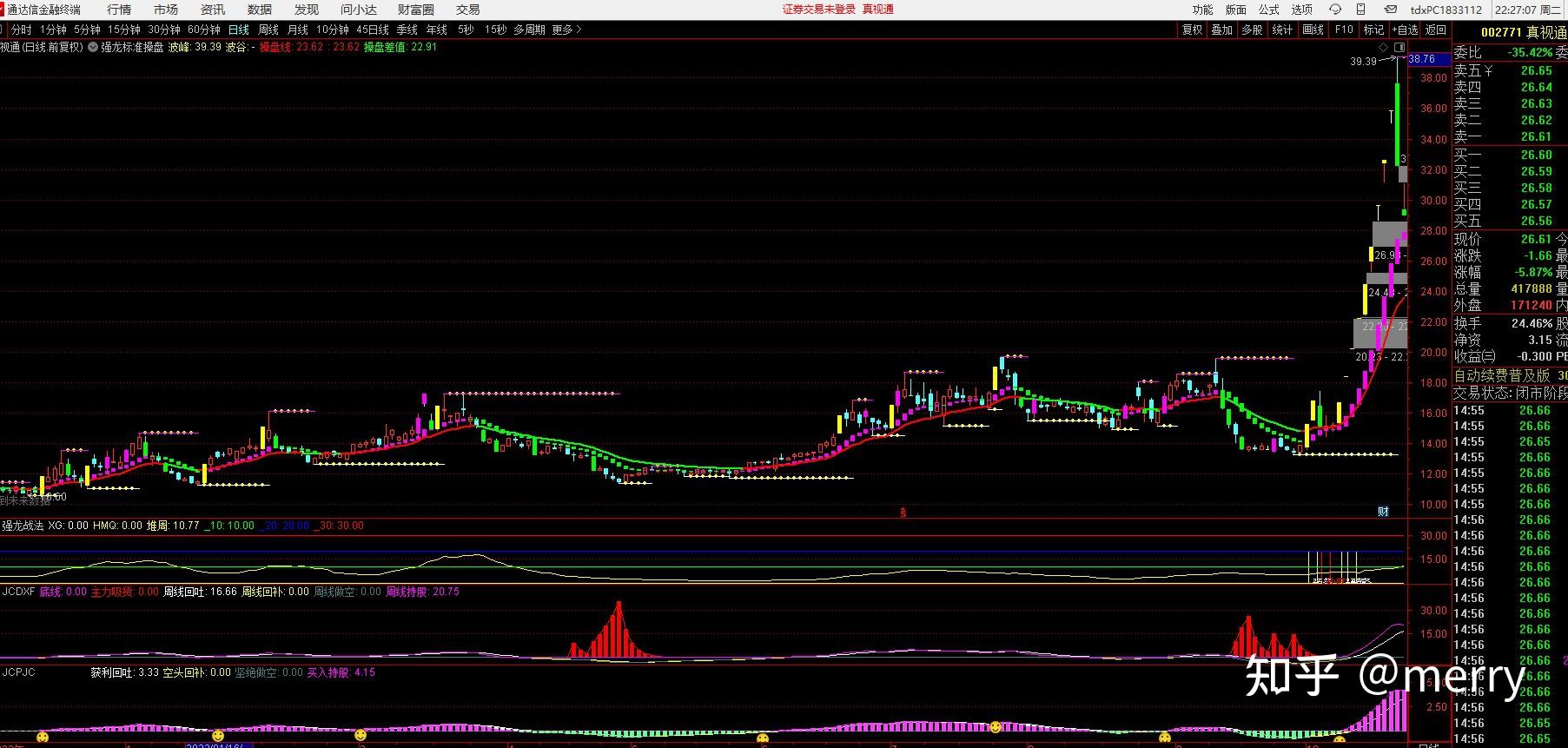Screen dimensions: 1568x748
Task: Click the 002771 真视通 stock header
Action: tap(1524, 32)
